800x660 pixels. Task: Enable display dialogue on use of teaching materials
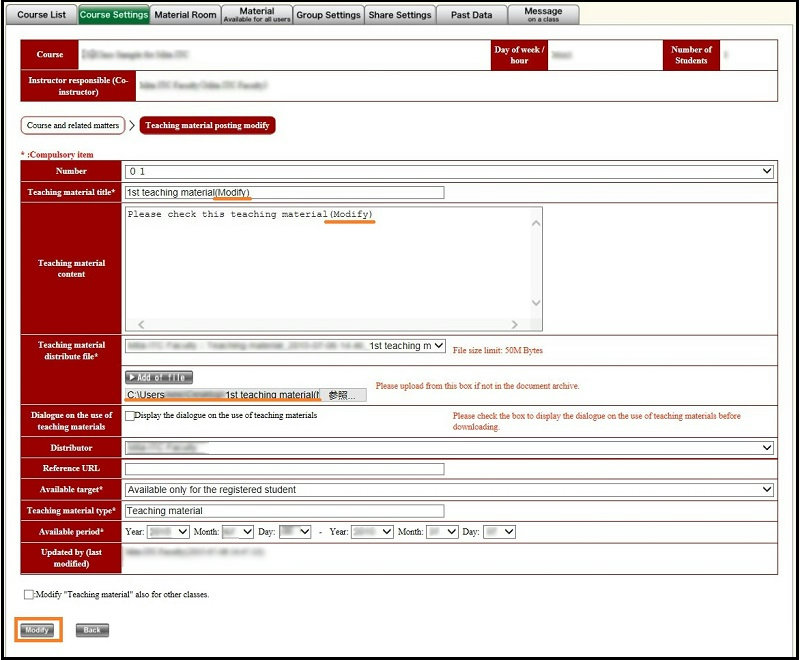tap(130, 415)
